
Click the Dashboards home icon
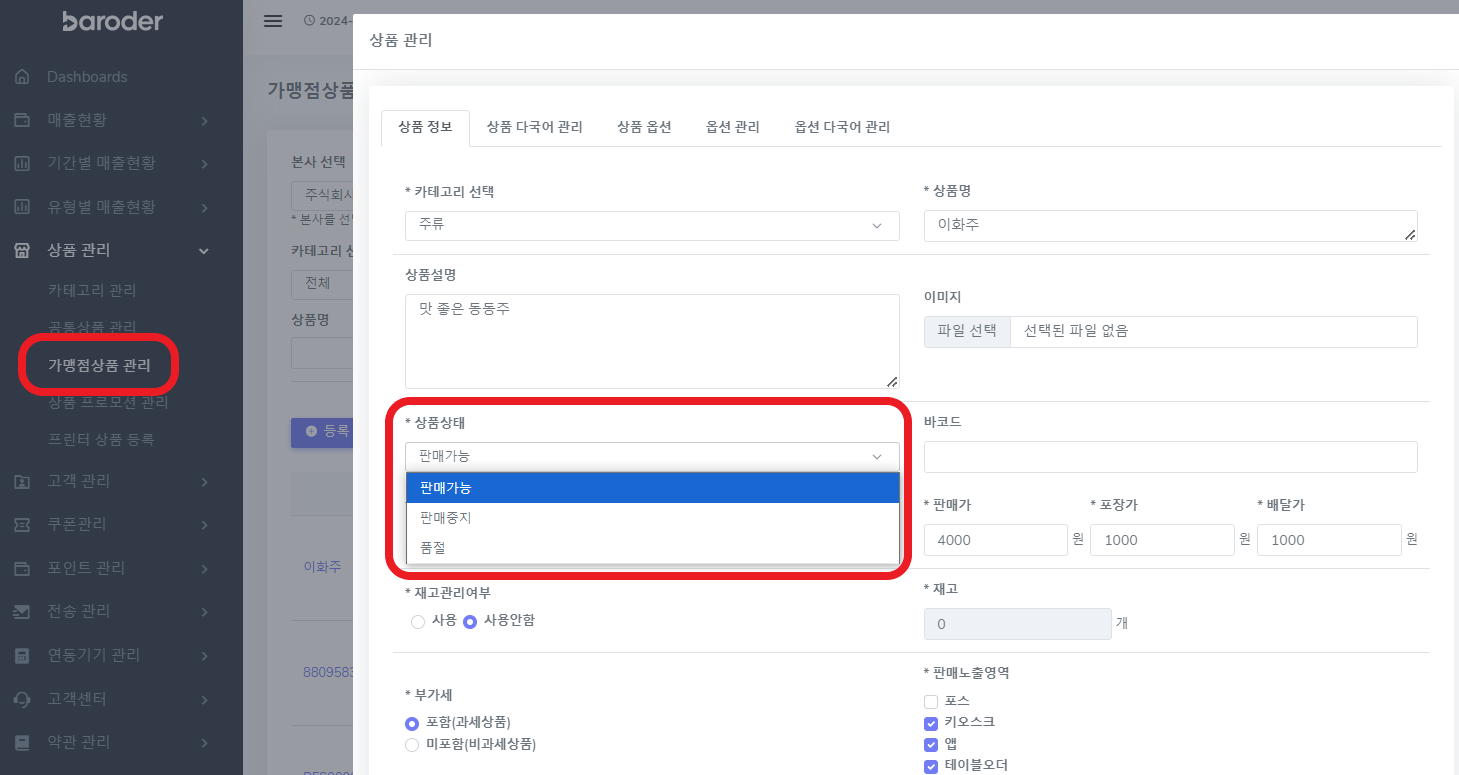coord(22,77)
